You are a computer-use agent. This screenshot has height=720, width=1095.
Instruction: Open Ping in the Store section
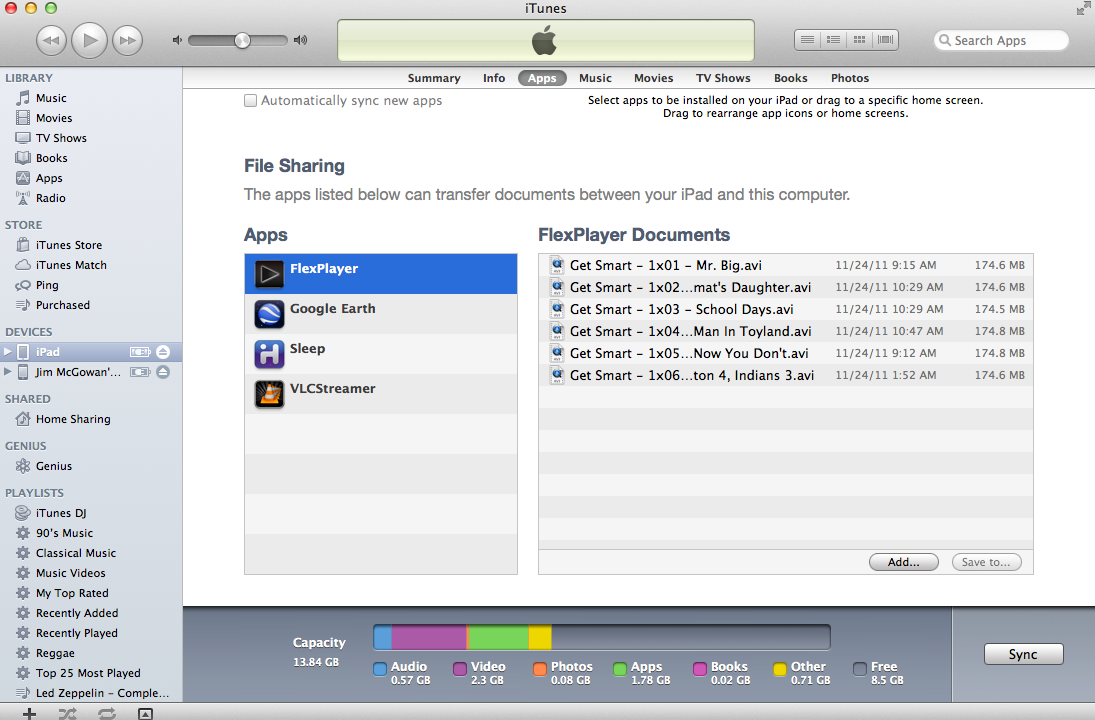(91, 285)
